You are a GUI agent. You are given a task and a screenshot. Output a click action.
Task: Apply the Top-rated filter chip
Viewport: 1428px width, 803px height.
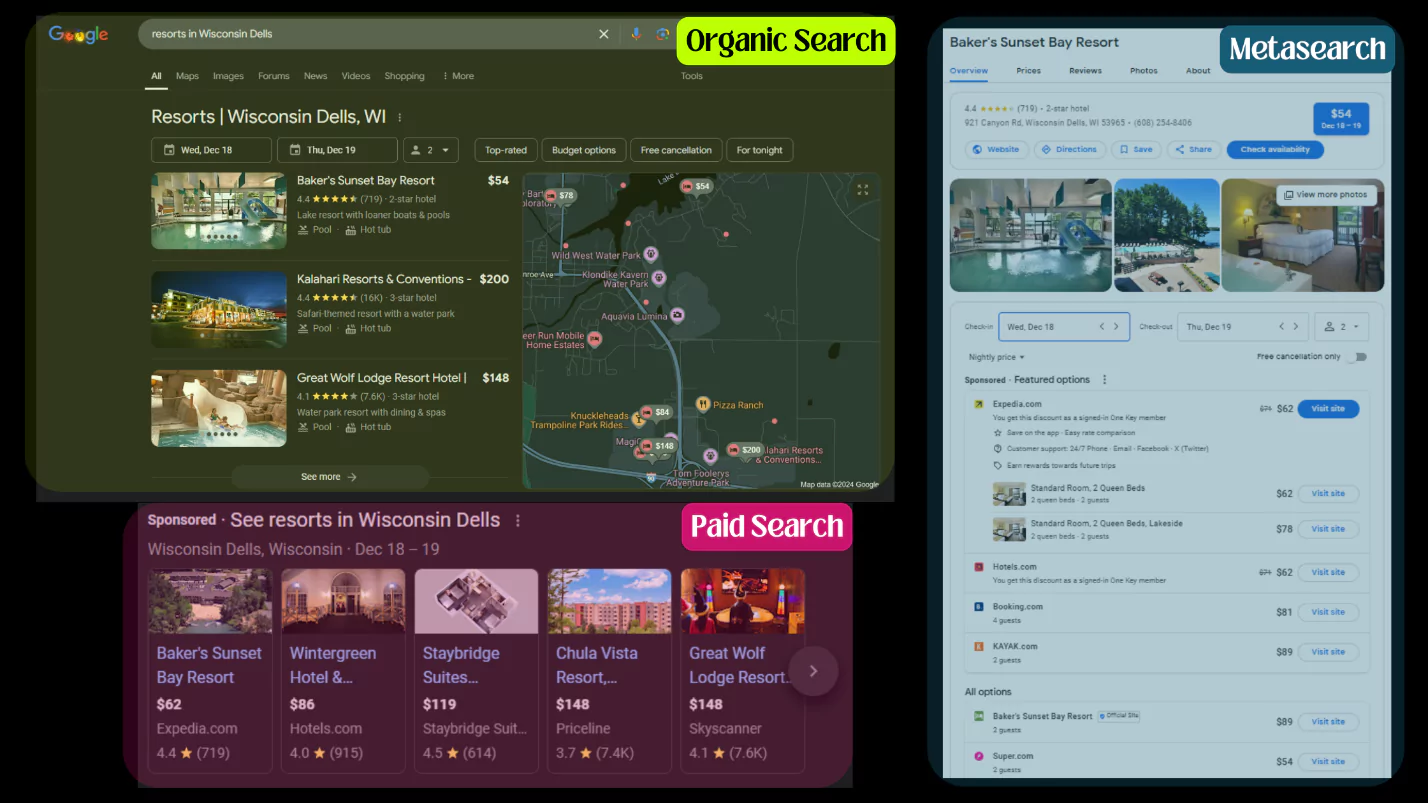pyautogui.click(x=506, y=150)
